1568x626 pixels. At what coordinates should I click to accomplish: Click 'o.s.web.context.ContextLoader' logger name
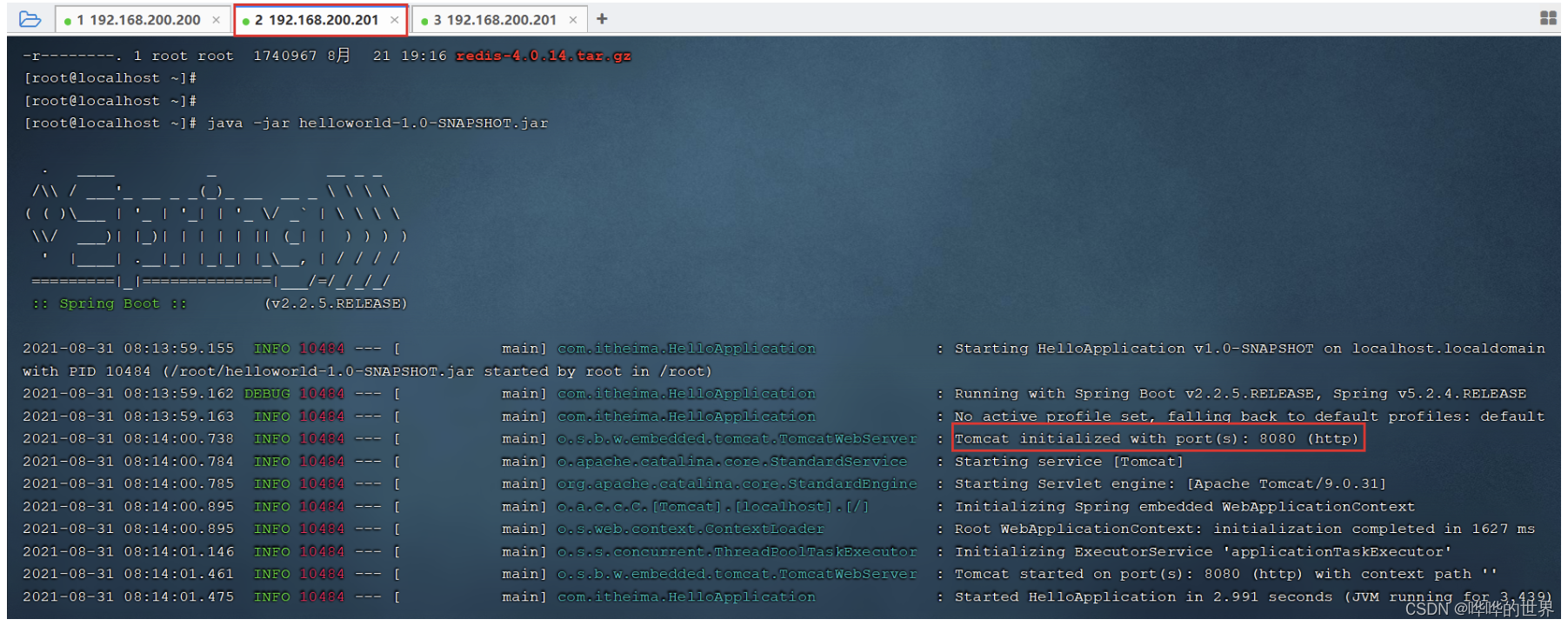[691, 529]
